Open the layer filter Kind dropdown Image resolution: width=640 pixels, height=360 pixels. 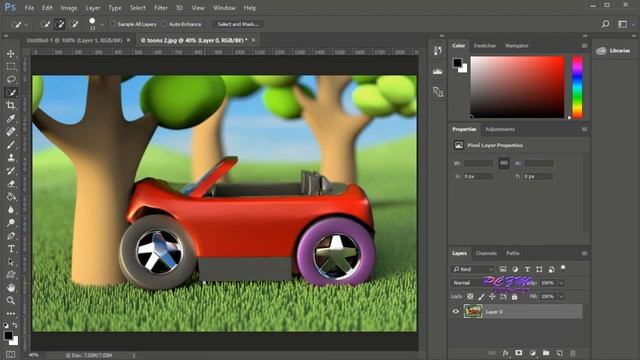tap(473, 269)
